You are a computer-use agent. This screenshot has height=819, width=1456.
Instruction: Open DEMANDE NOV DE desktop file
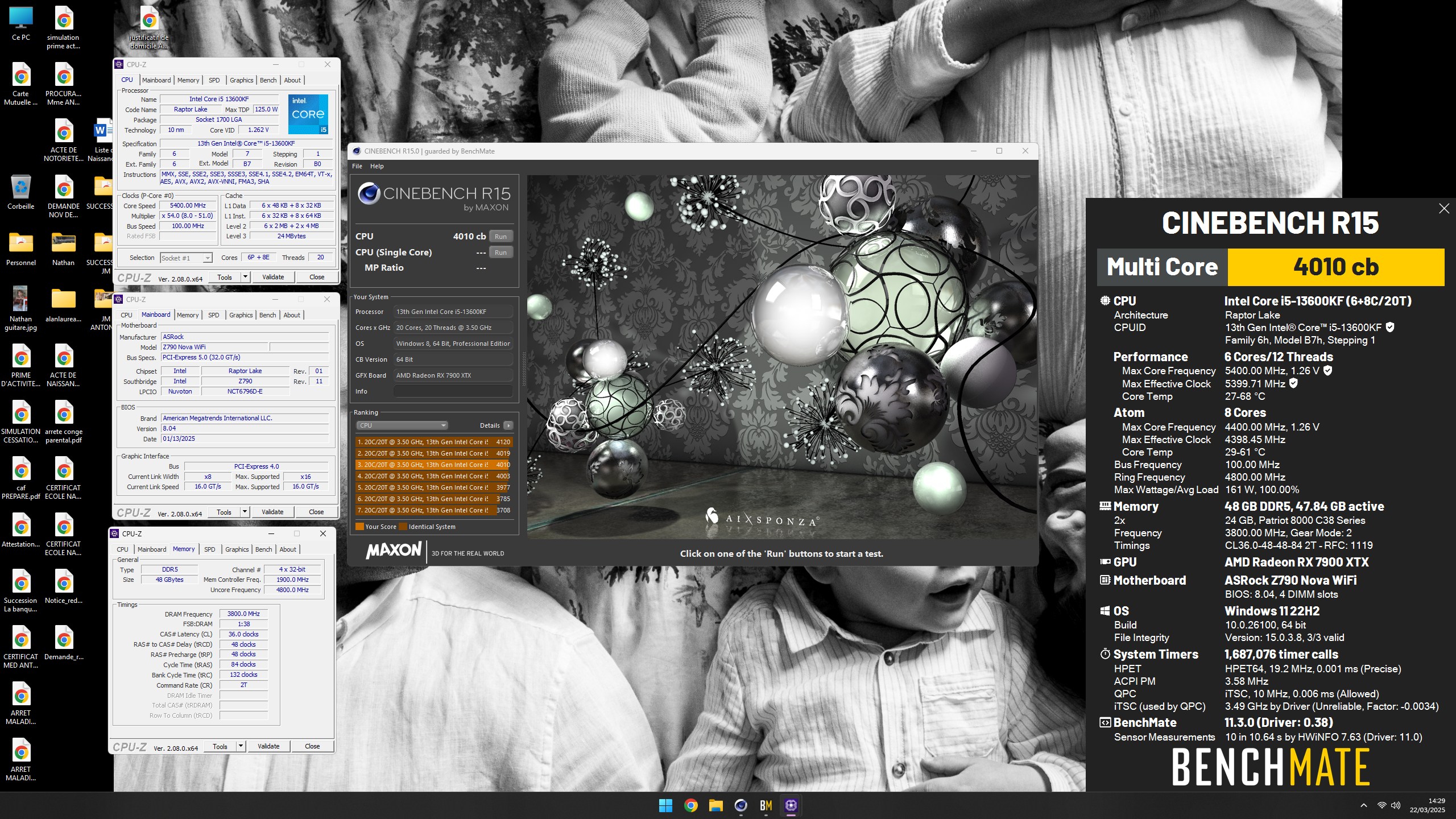pos(63,196)
